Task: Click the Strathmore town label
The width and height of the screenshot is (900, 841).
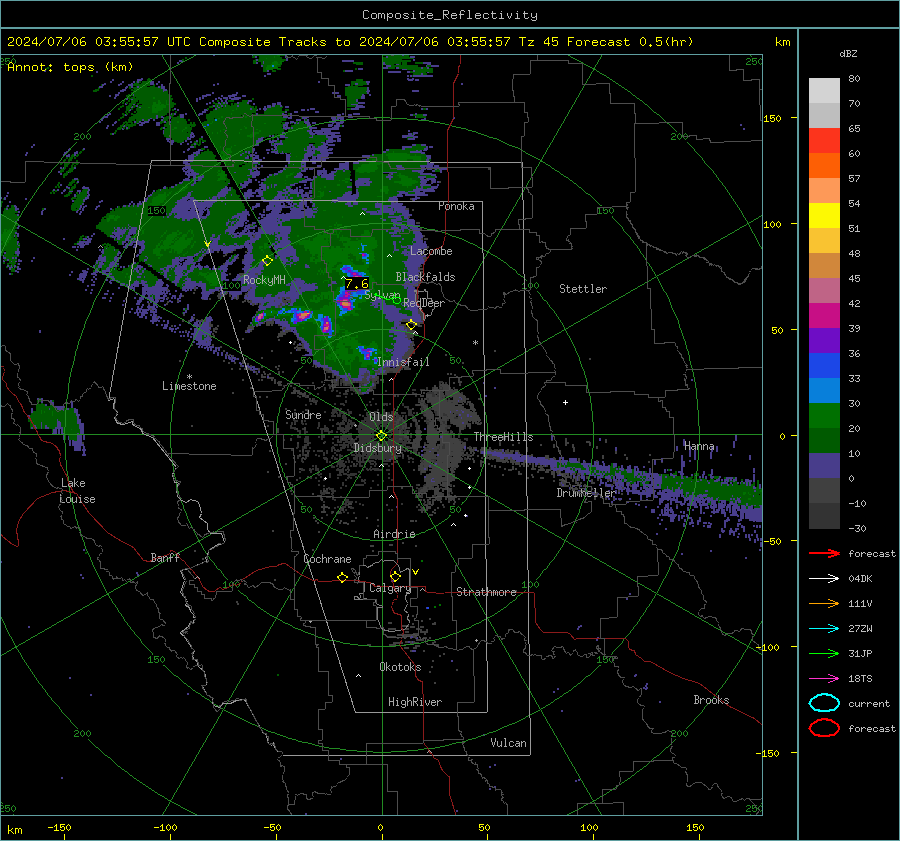Action: [x=486, y=592]
